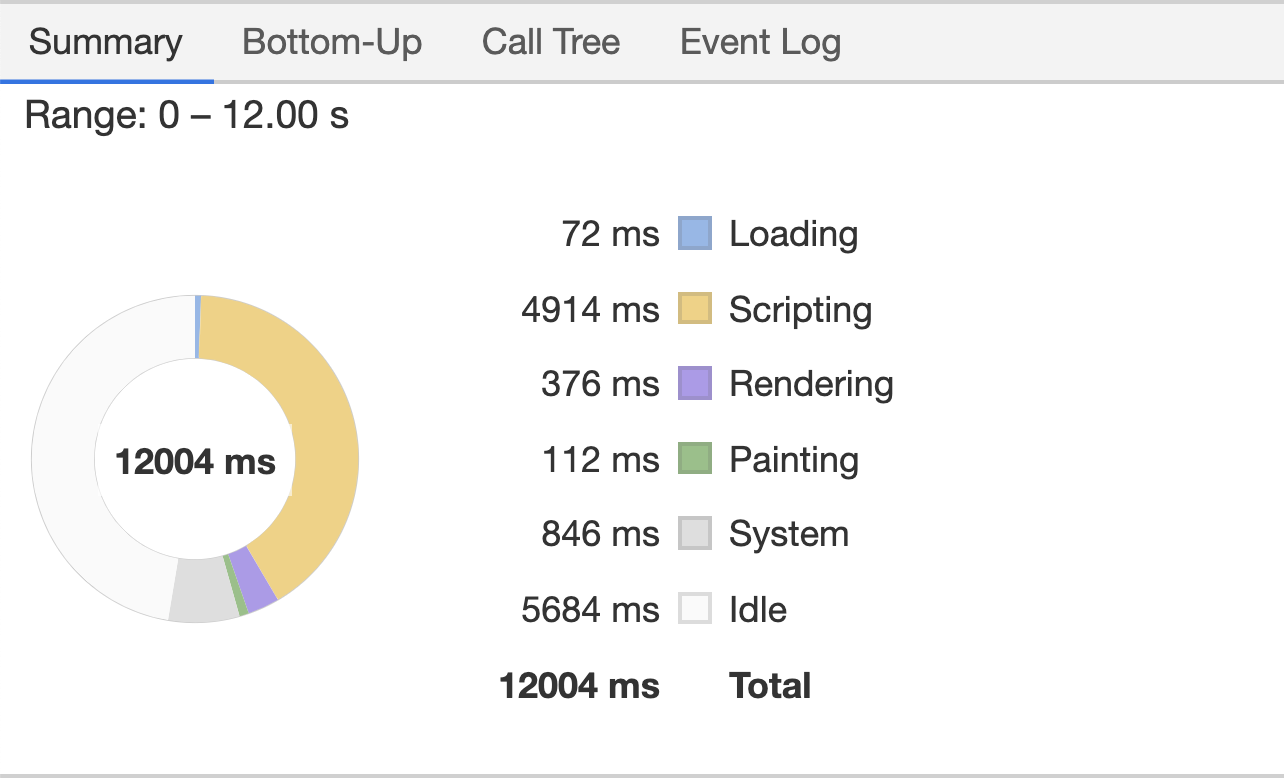Select the 5684 ms Idle value
This screenshot has height=778, width=1284.
[x=590, y=609]
